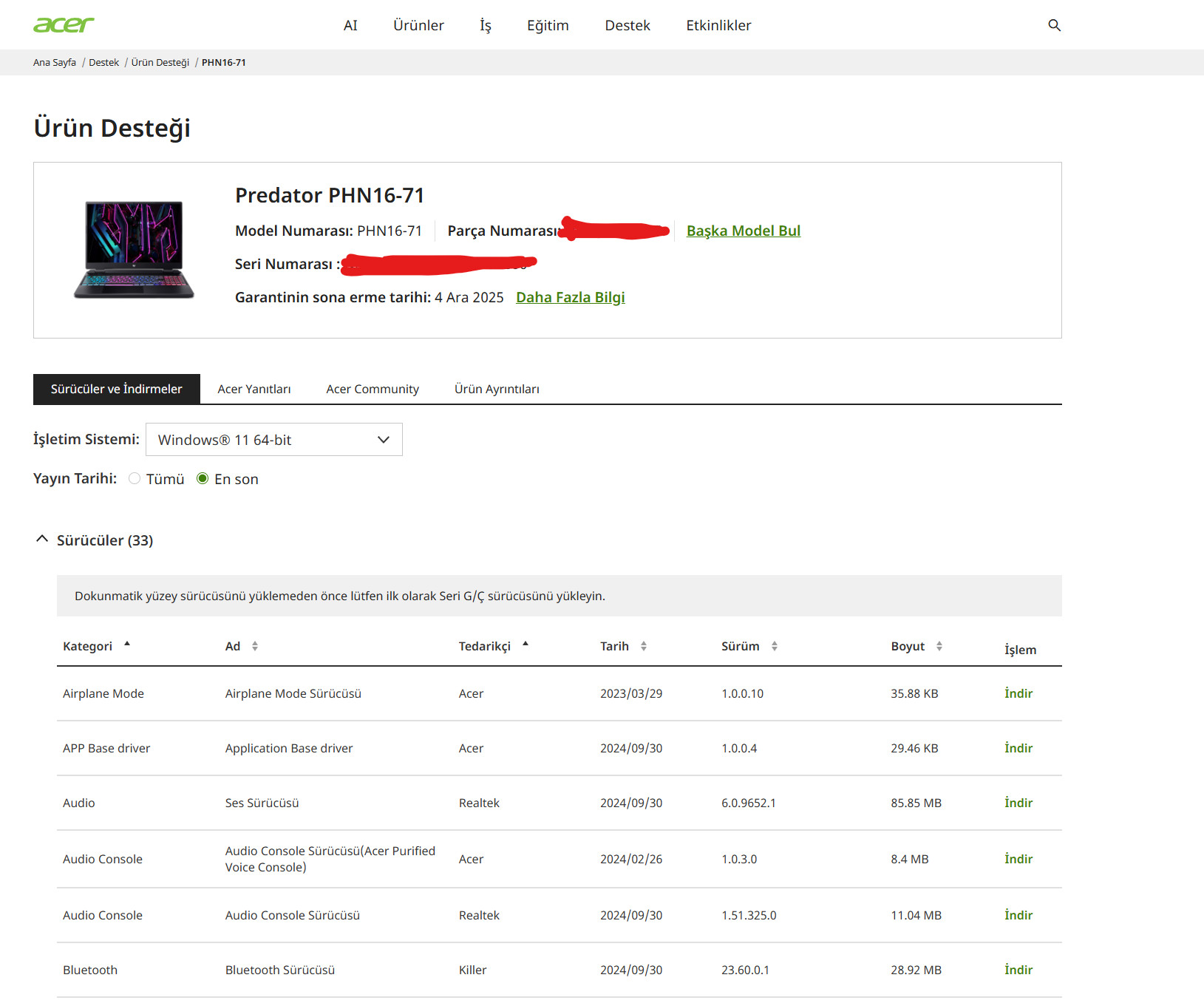1204x1003 pixels.
Task: Click the 85.85 MB size cell
Action: (916, 803)
